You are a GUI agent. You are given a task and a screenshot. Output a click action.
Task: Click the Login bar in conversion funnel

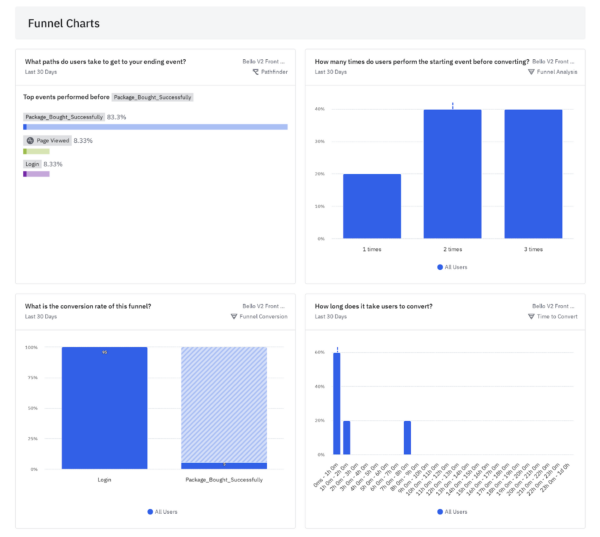tap(104, 408)
